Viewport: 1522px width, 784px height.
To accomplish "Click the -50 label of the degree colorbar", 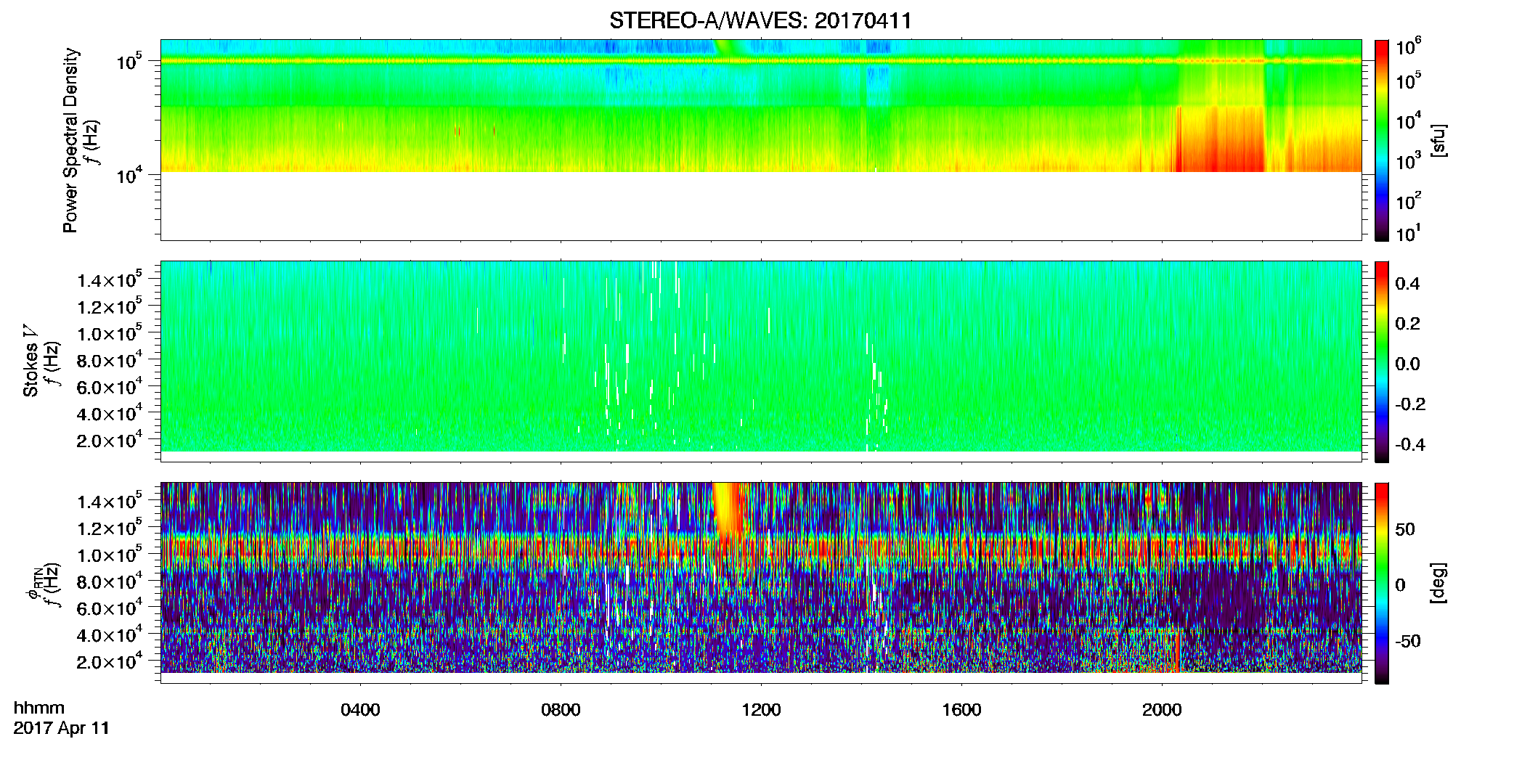I will (1408, 642).
